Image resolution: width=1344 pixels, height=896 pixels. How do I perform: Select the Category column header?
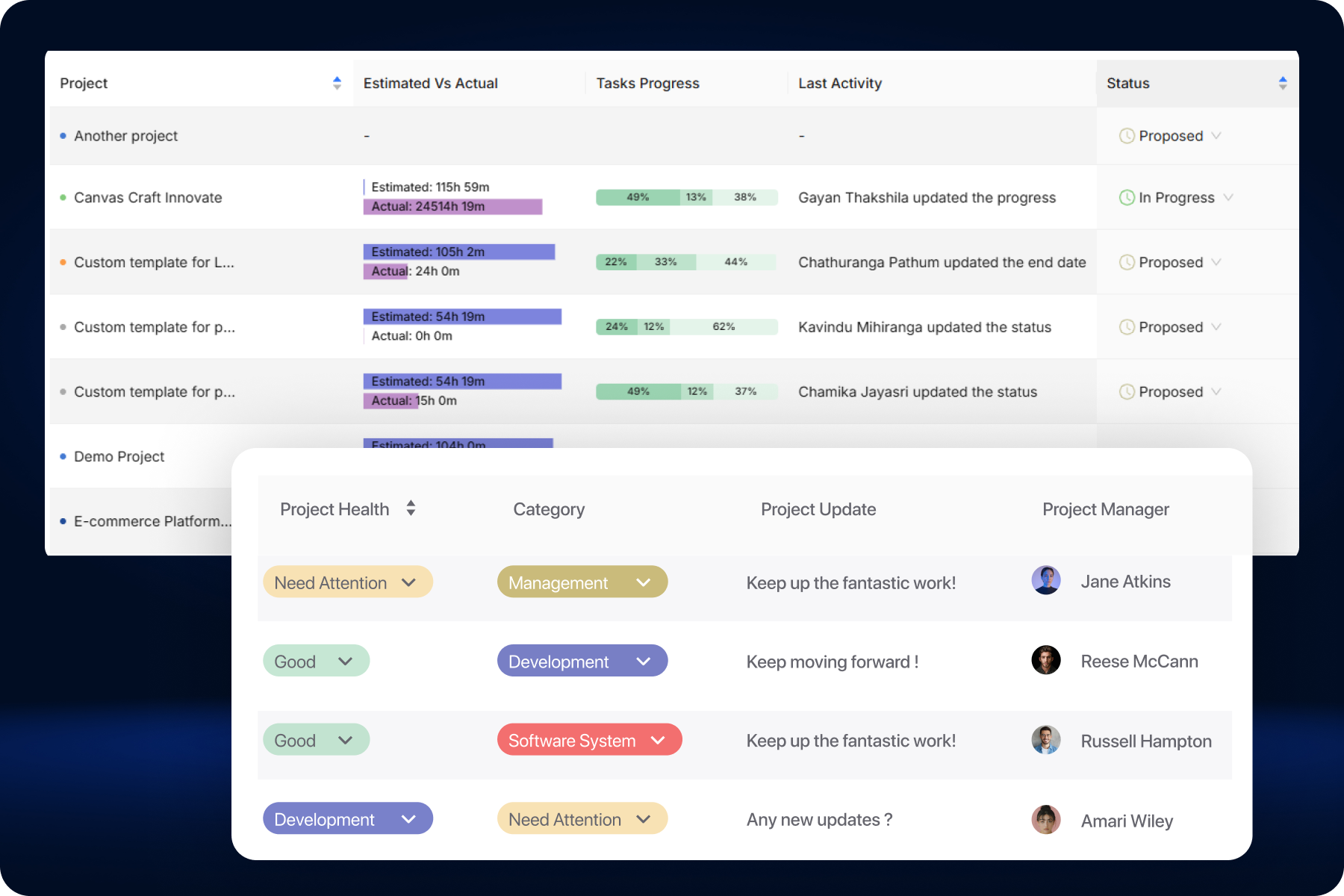click(549, 508)
